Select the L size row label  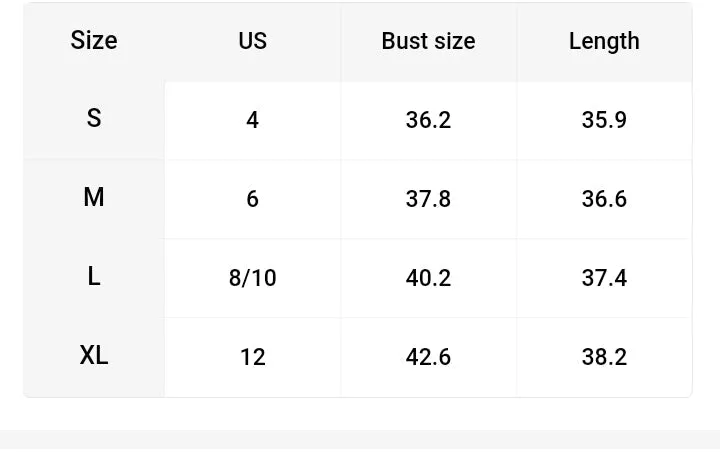[94, 277]
